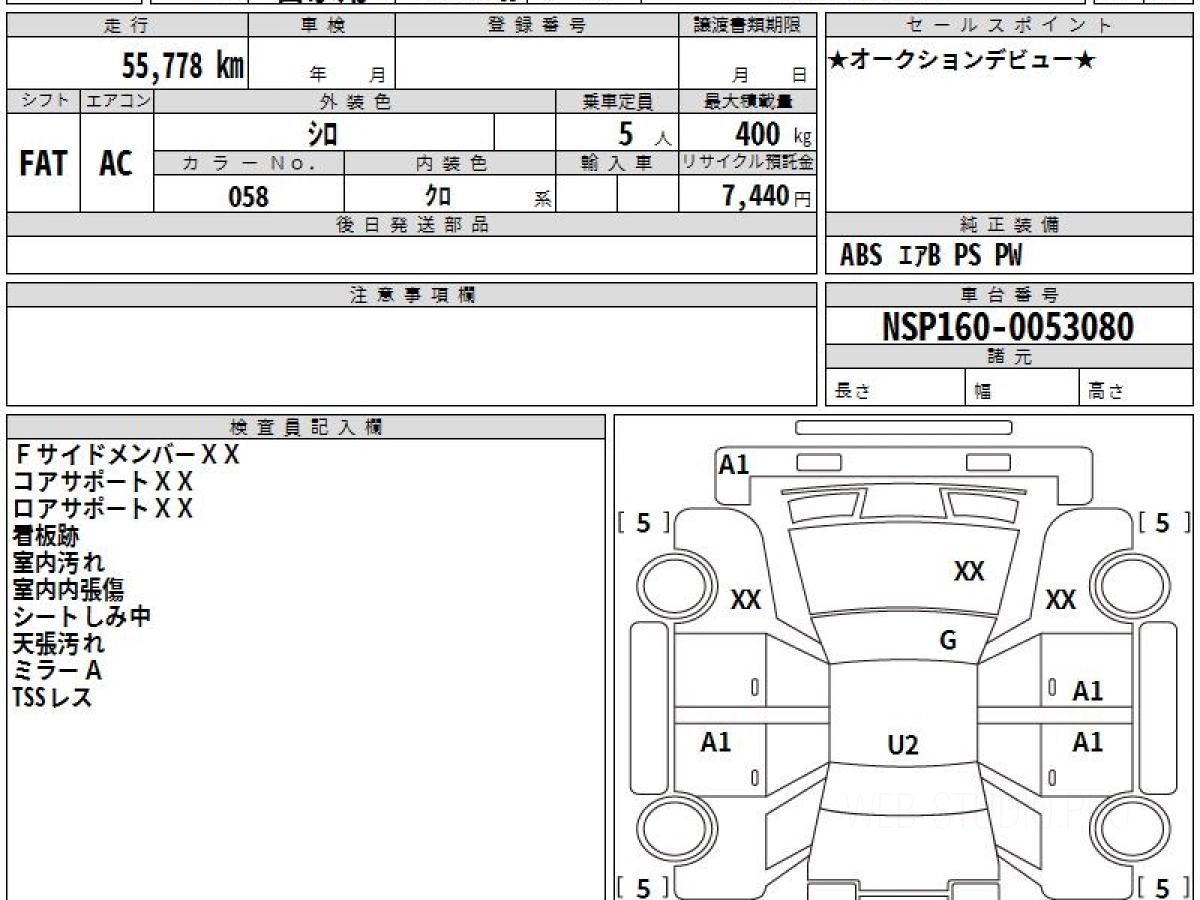The width and height of the screenshot is (1200, 900).
Task: Click the 室内内張傷 inspector note
Action: [69, 590]
